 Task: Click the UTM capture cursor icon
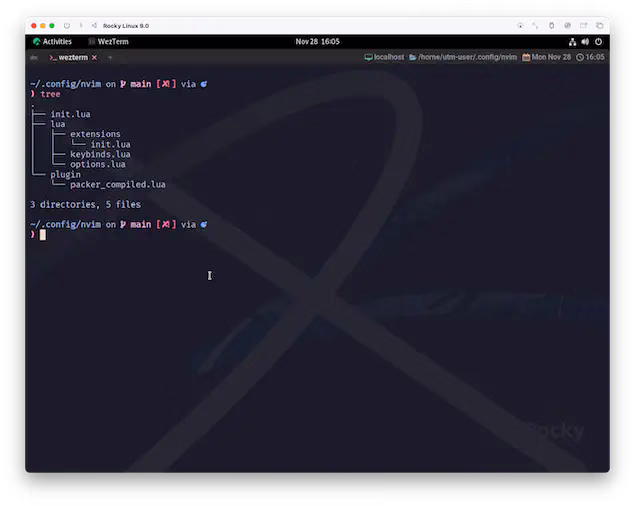[520, 26]
